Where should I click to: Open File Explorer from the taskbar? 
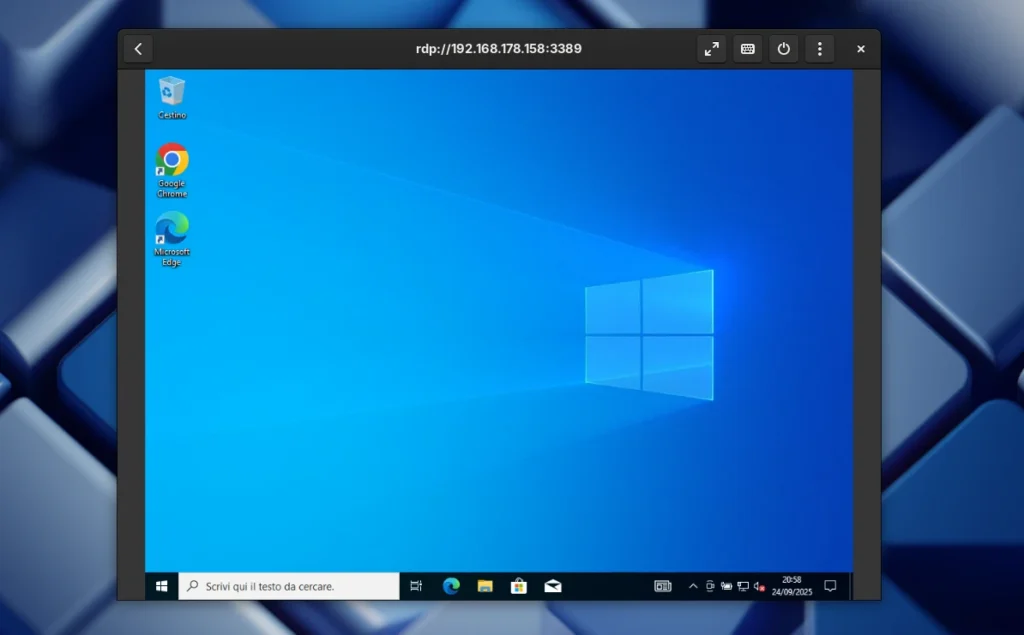(x=485, y=586)
